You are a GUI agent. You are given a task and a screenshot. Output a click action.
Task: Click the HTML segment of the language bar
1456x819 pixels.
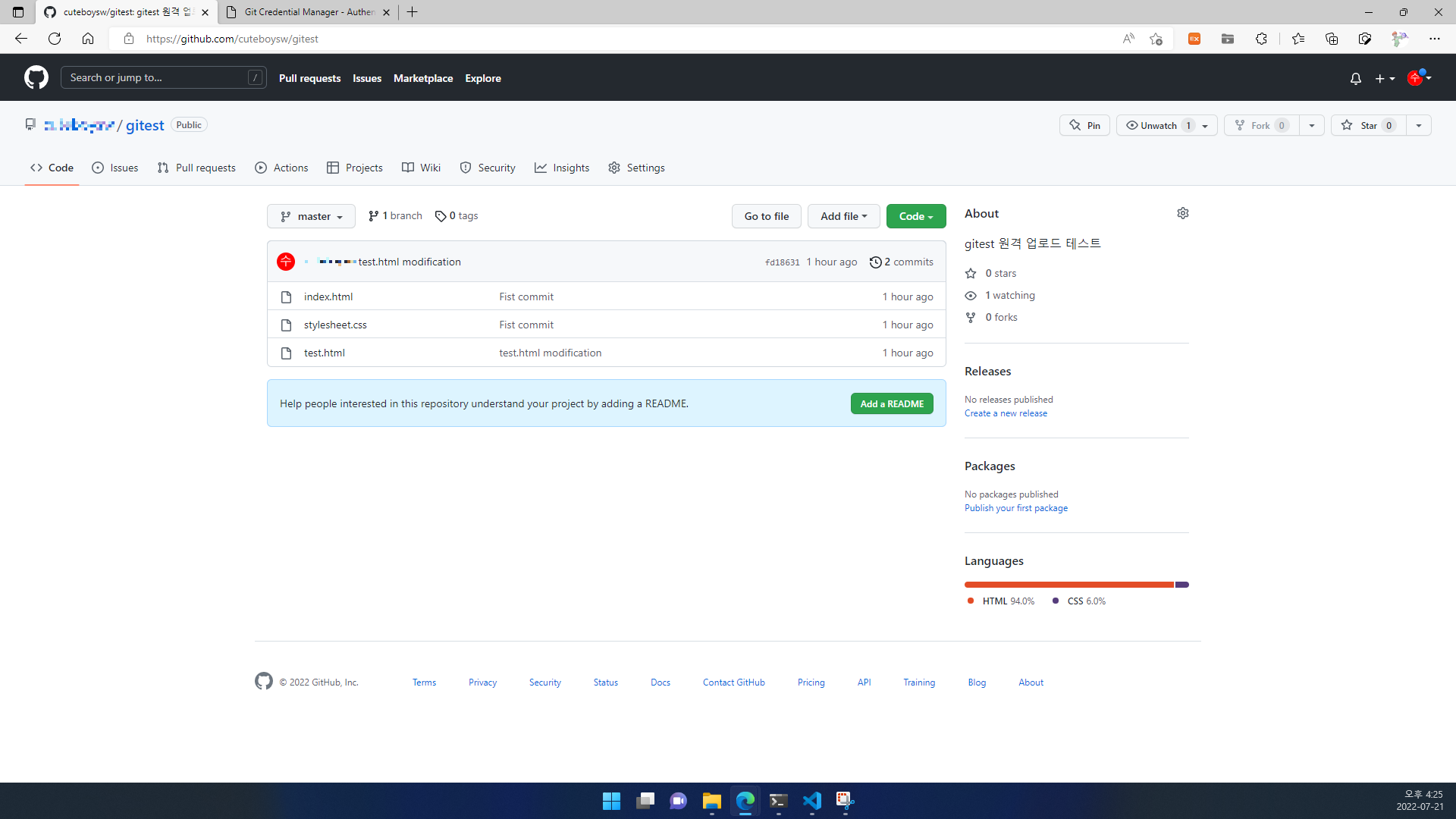pos(1069,585)
